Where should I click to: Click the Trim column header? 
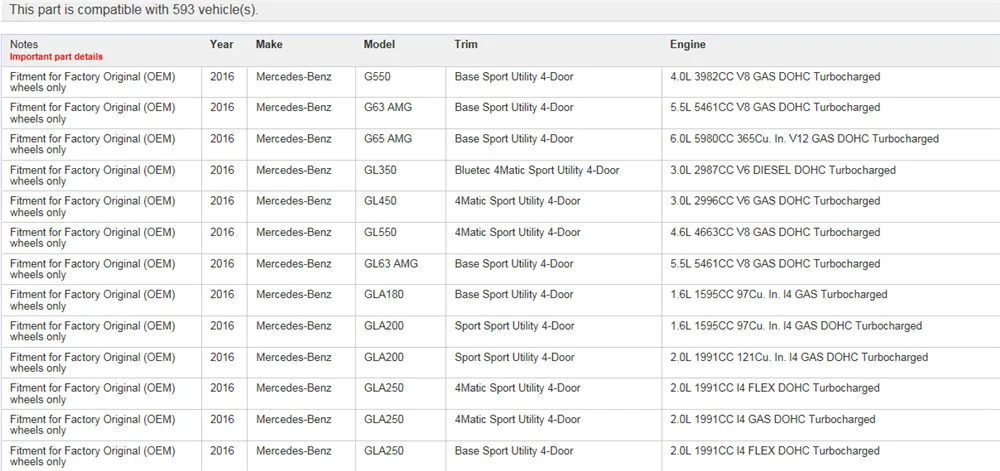466,45
